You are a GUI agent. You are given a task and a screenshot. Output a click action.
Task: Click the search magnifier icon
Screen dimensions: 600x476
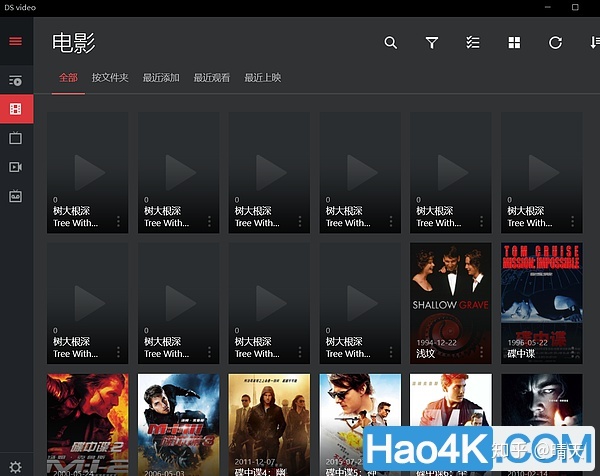pyautogui.click(x=390, y=42)
